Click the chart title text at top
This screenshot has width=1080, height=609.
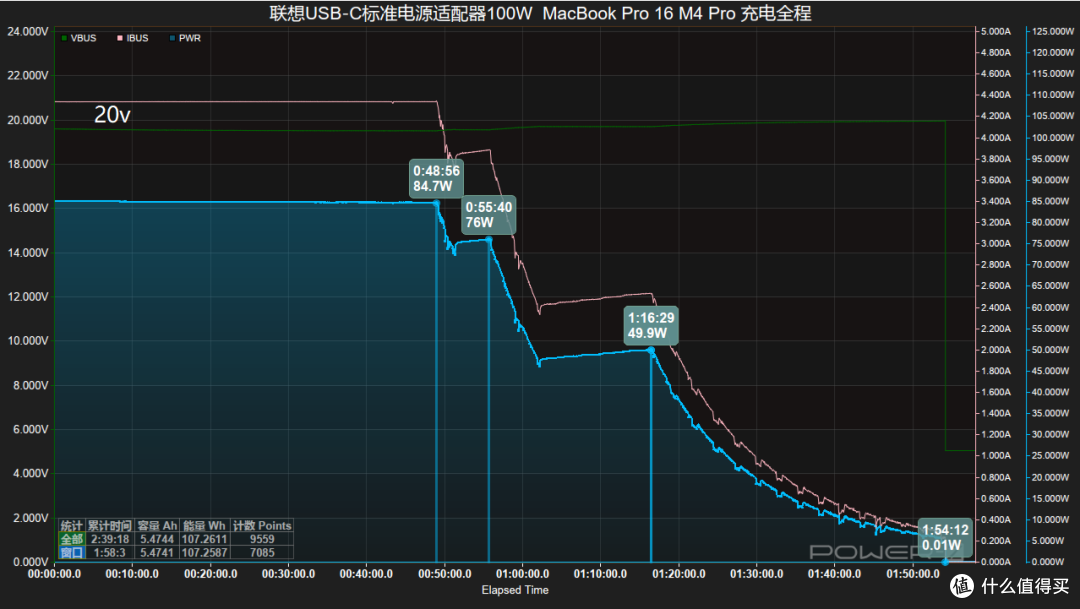540,13
